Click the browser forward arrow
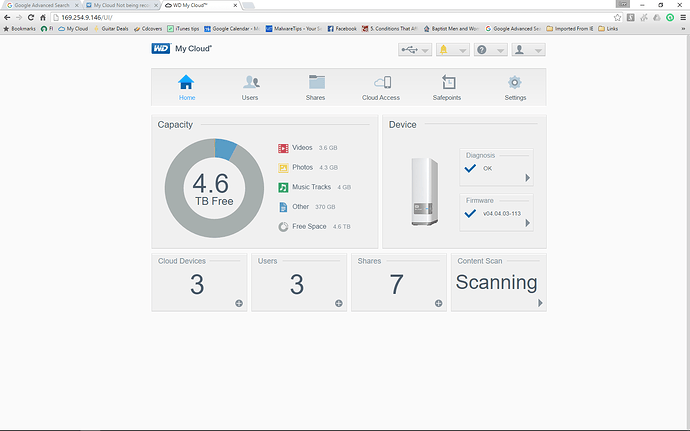This screenshot has height=431, width=690. point(19,18)
